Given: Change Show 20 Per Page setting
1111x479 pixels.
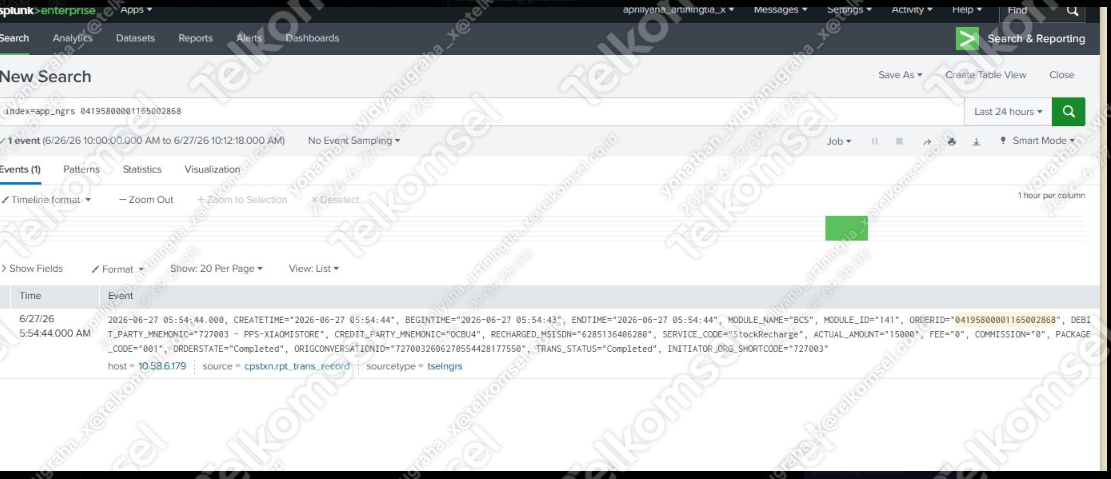Looking at the screenshot, I should 216,269.
